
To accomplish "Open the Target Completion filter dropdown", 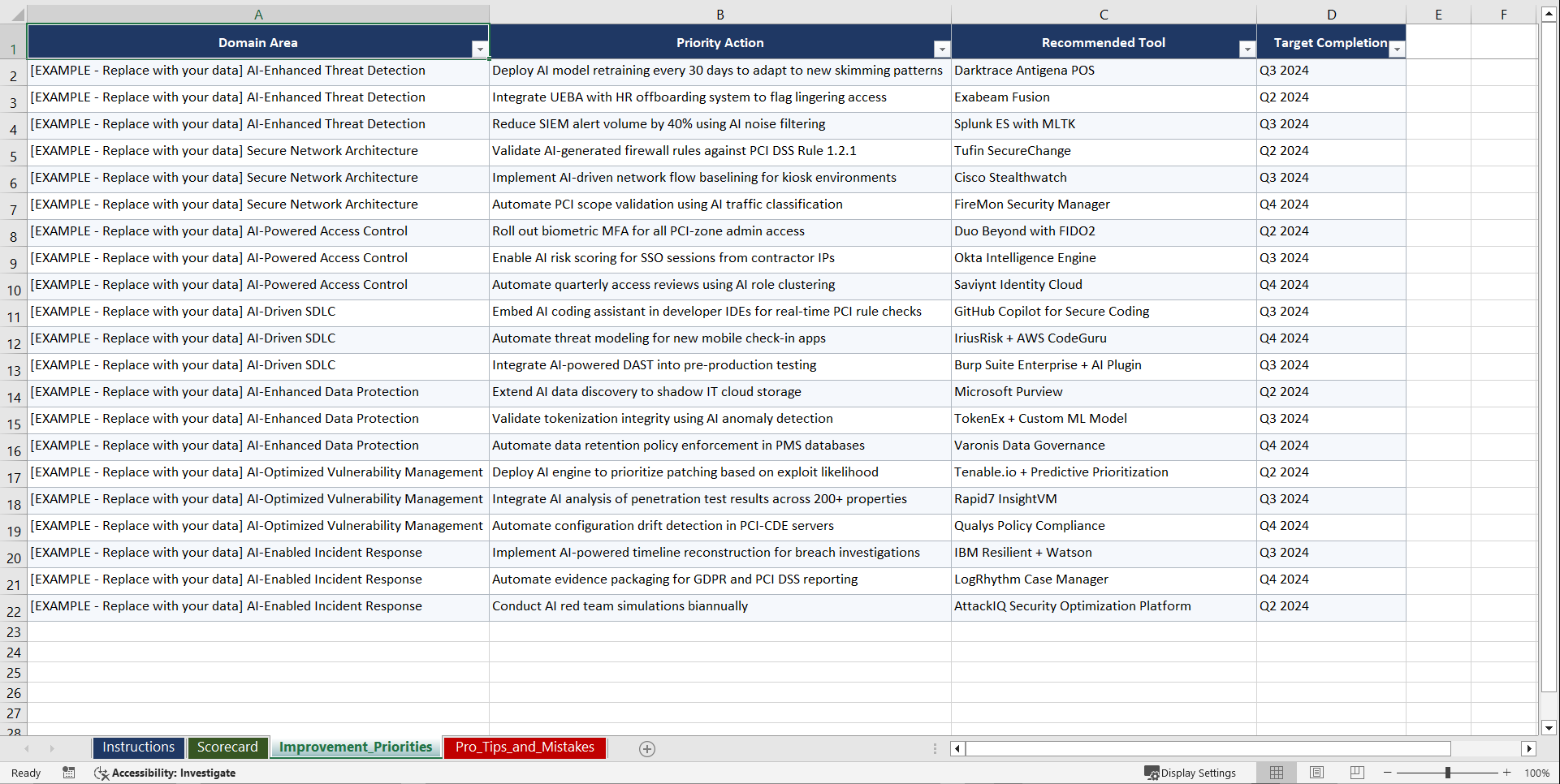I will [x=1397, y=49].
